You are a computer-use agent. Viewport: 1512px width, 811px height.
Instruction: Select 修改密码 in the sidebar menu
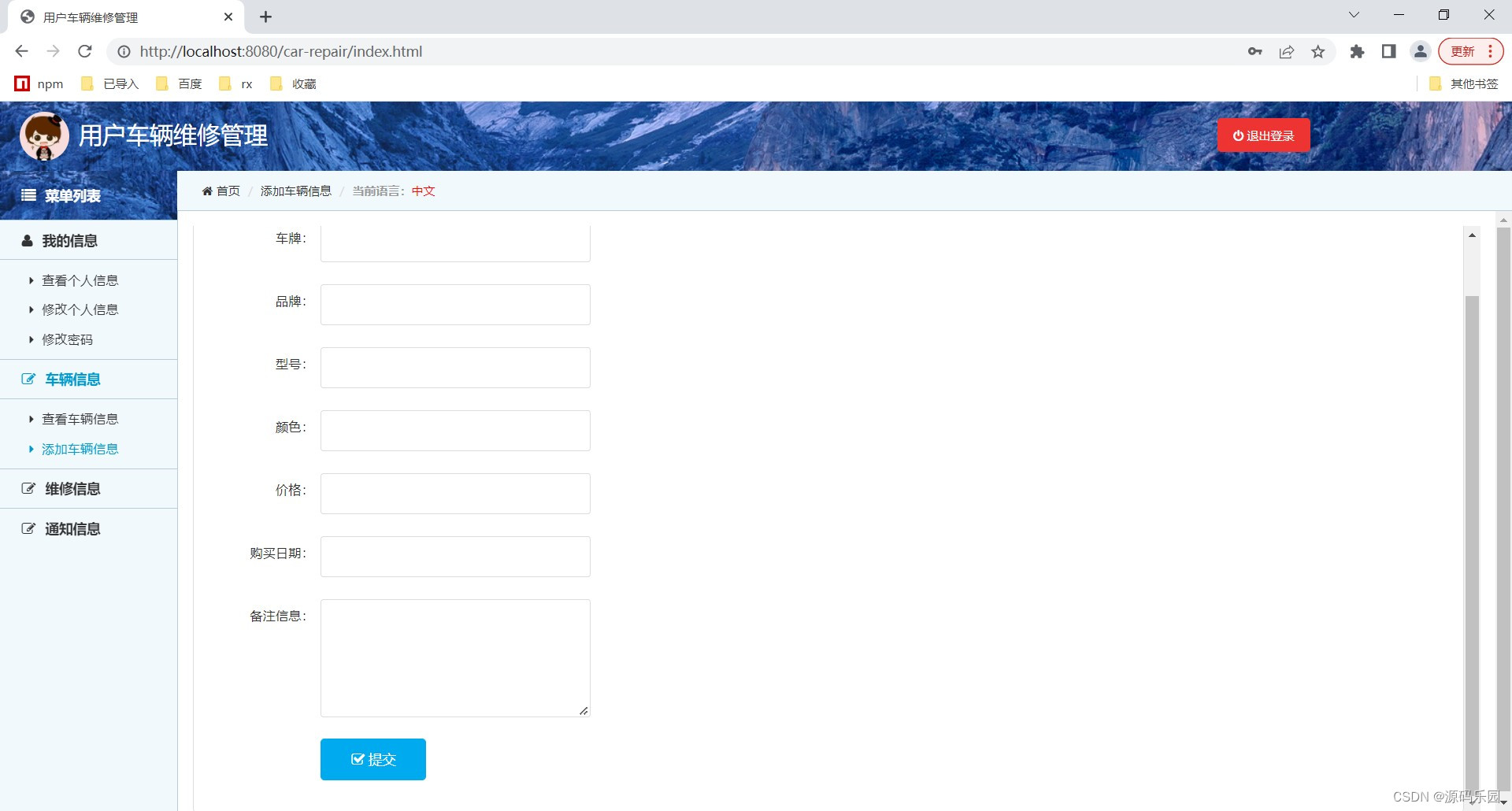tap(68, 339)
